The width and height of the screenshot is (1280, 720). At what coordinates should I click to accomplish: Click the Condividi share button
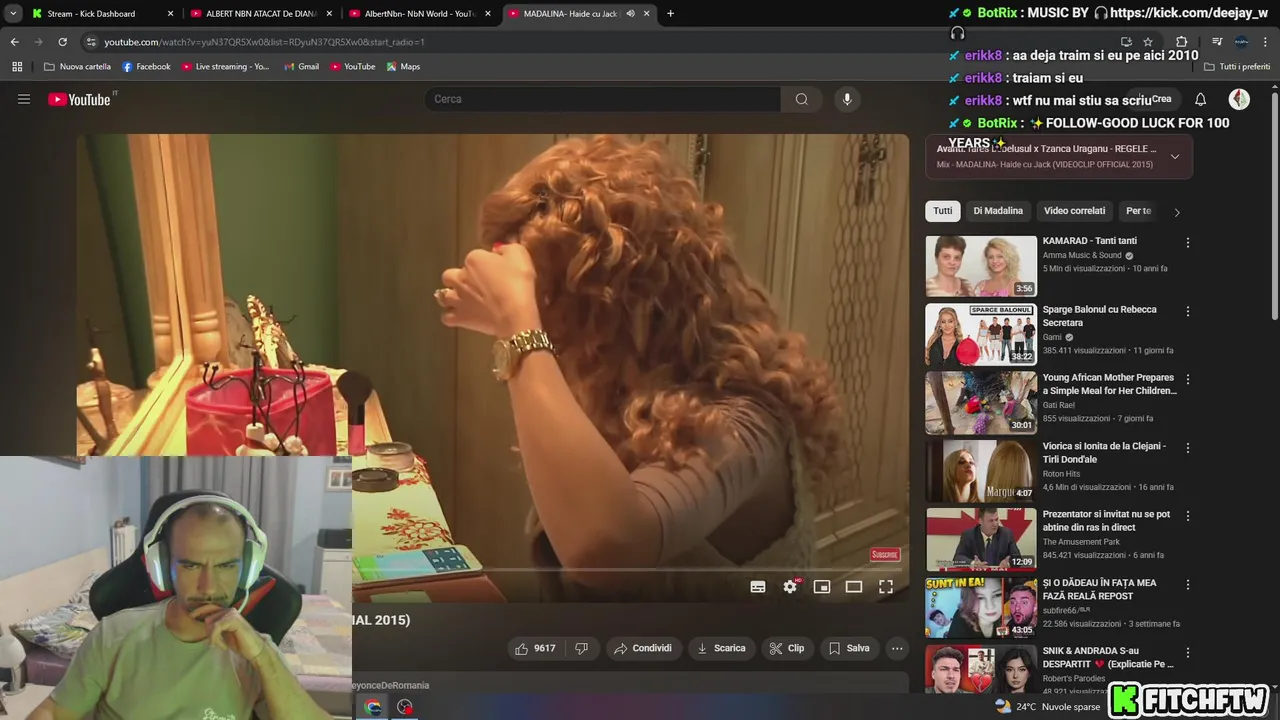click(643, 648)
